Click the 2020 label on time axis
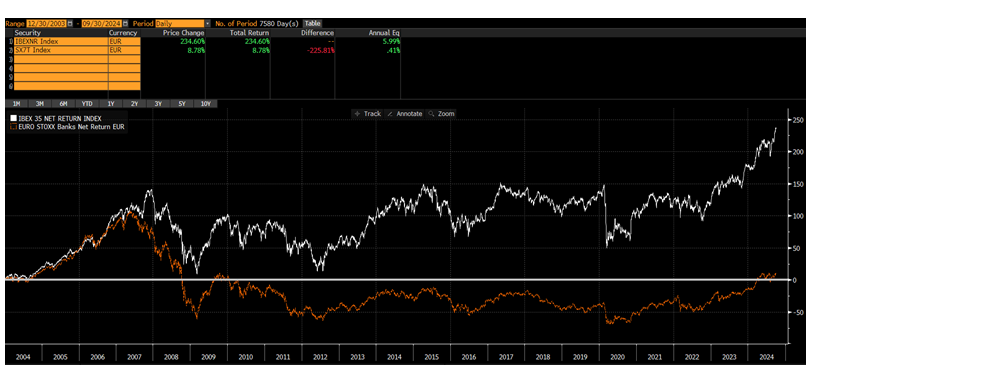The image size is (991, 386). click(x=618, y=356)
